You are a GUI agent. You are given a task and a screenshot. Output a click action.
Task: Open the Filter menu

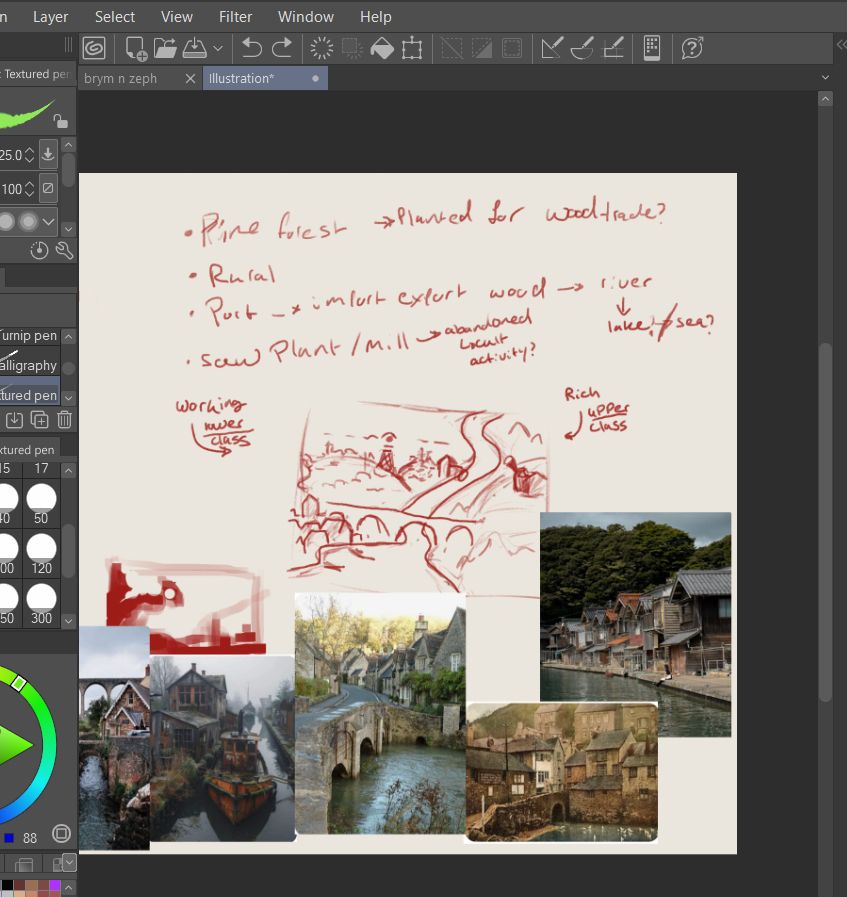coord(235,16)
